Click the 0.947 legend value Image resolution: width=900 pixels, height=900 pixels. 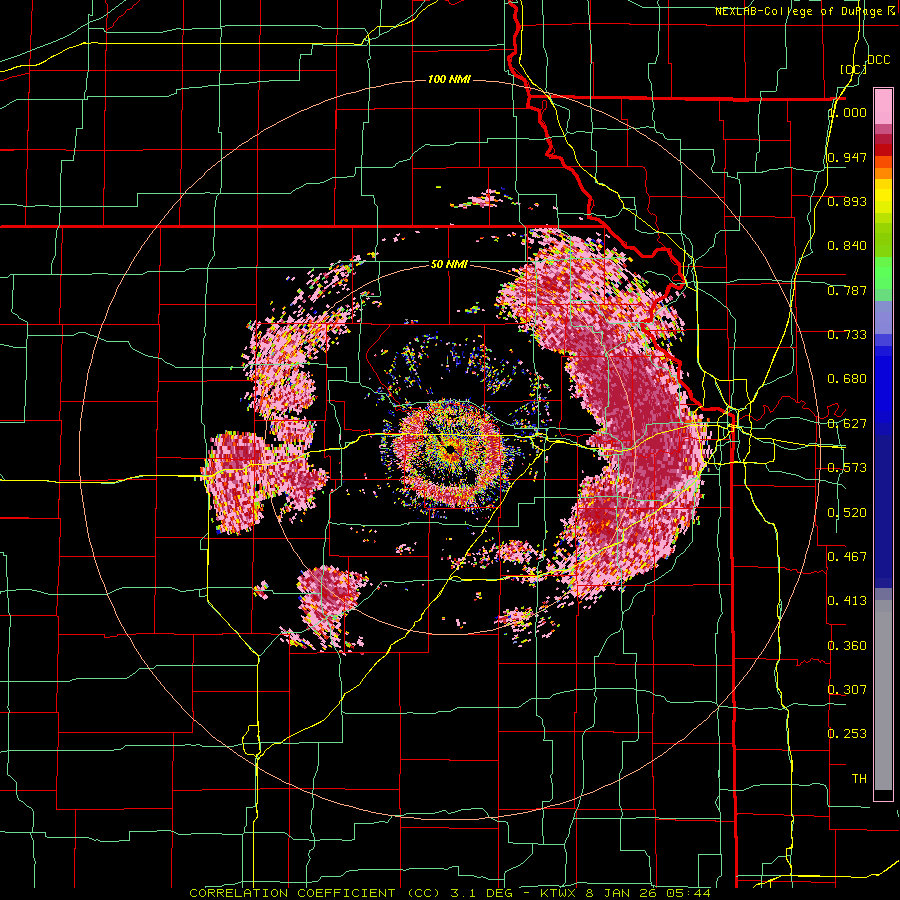coord(847,157)
